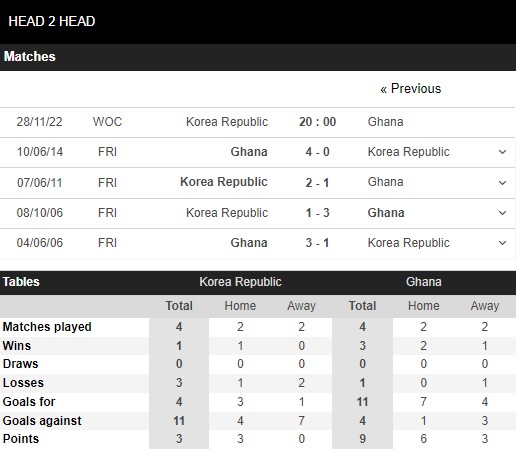This screenshot has height=455, width=518.
Task: Select the Korea Republic Tables header
Action: coord(240,282)
